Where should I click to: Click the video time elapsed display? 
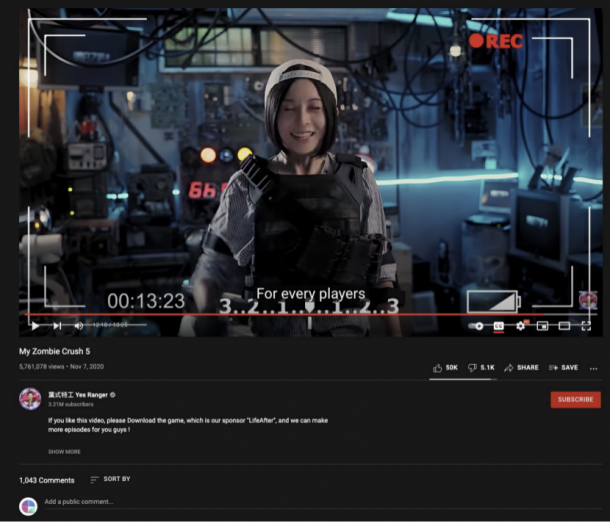(110, 325)
